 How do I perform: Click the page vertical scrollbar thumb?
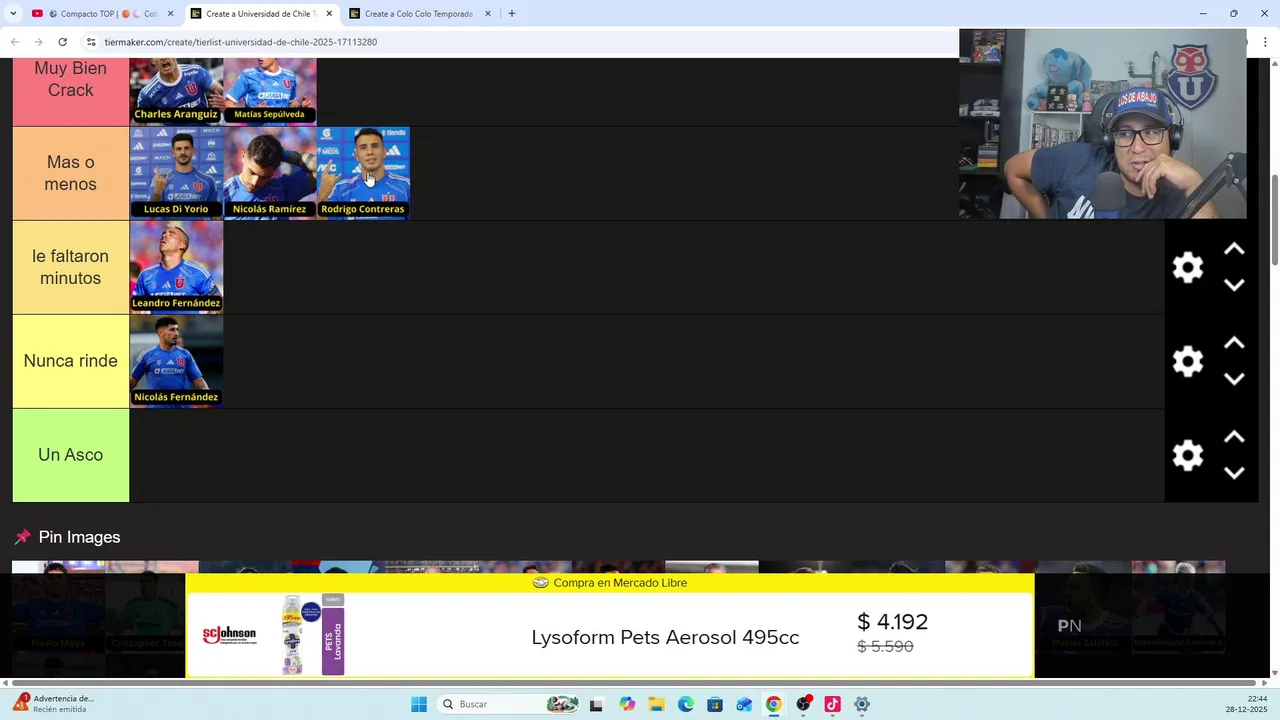pyautogui.click(x=1273, y=220)
